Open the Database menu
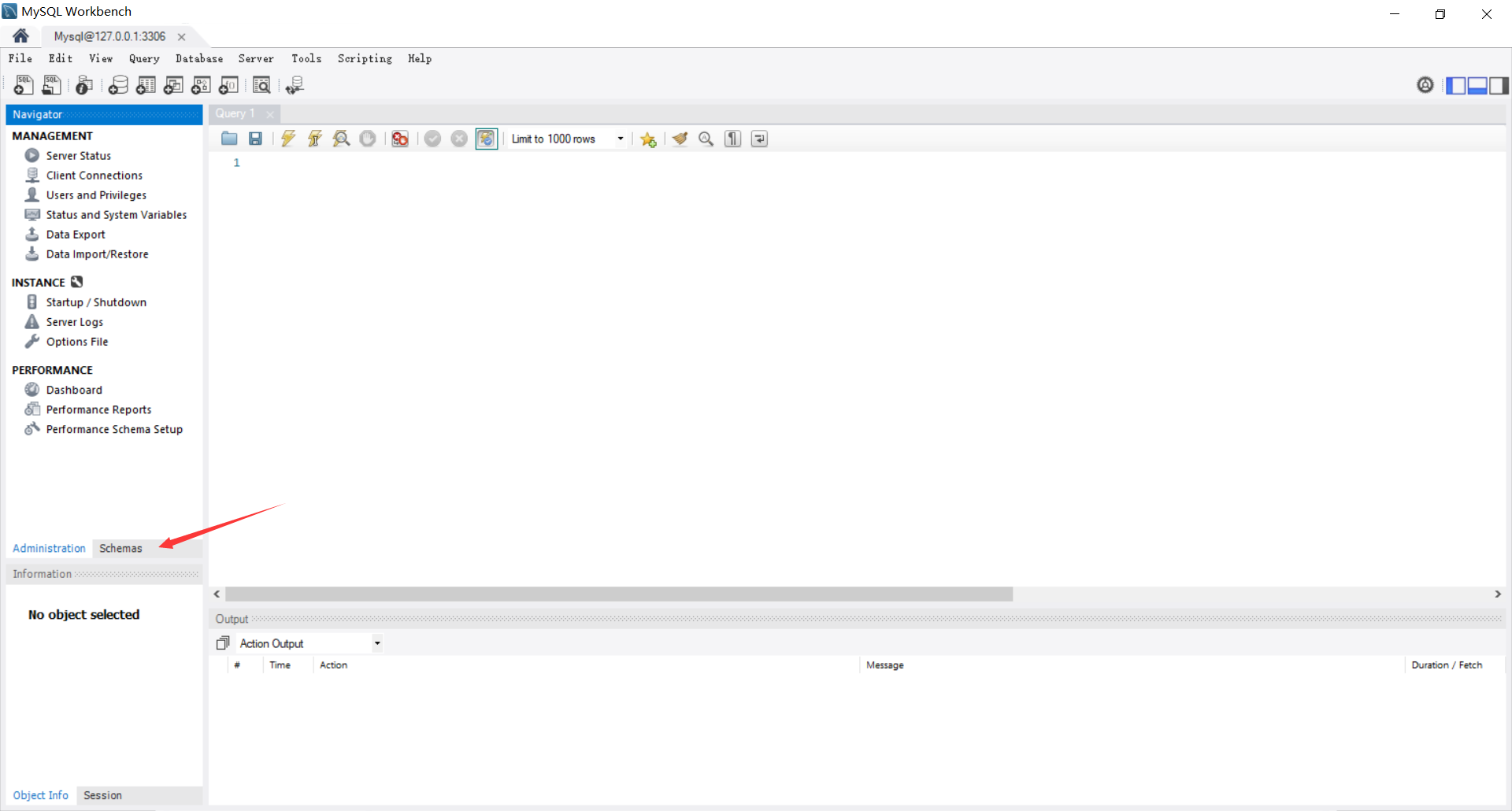The height and width of the screenshot is (811, 1512). pos(199,58)
